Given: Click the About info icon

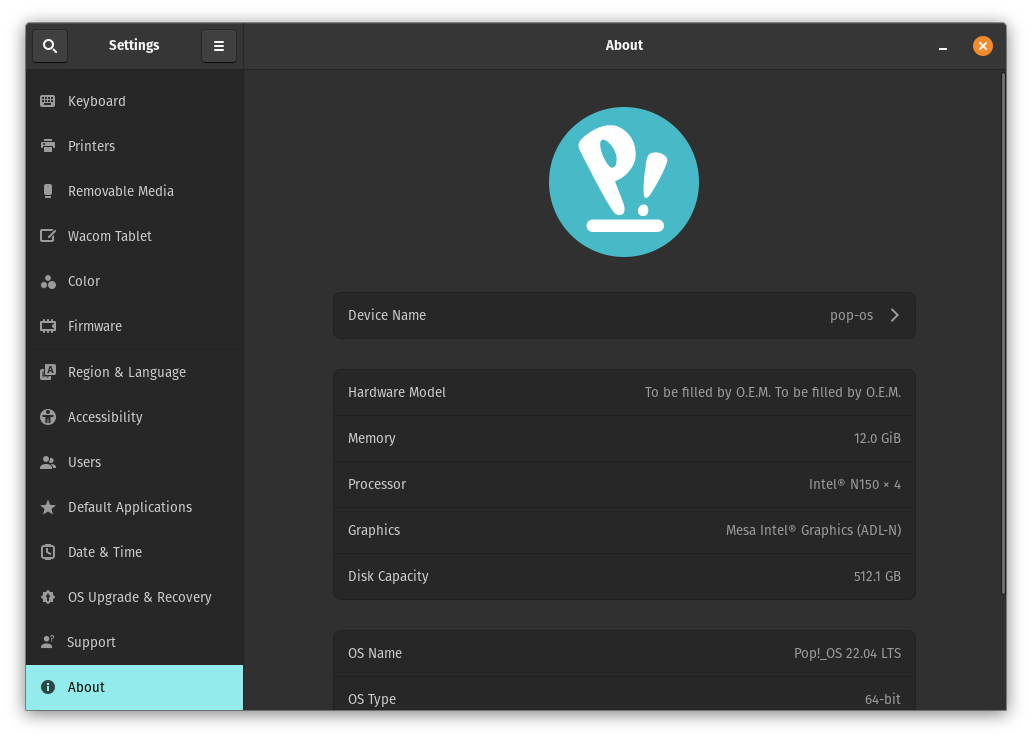Looking at the screenshot, I should pyautogui.click(x=47, y=687).
